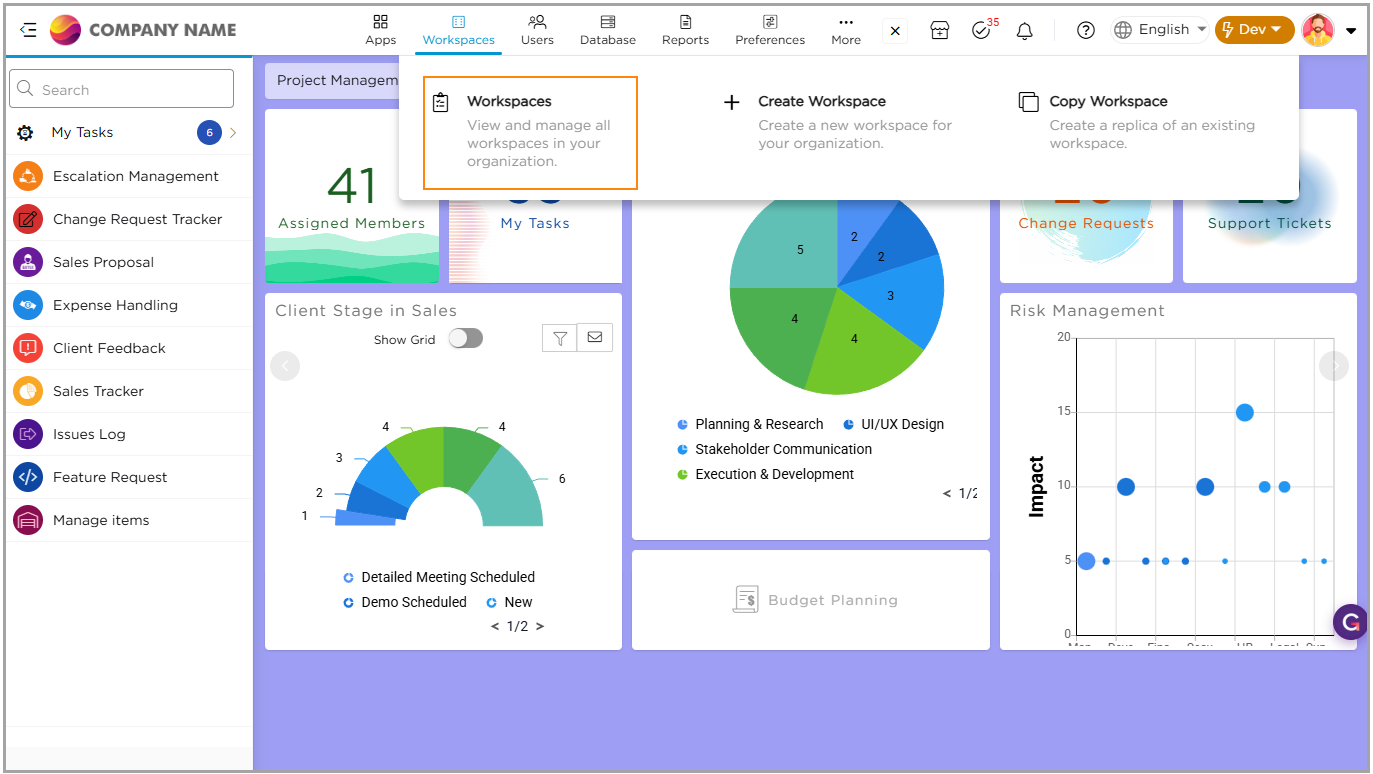
Task: Collapse the sidebar using the hamburger arrow icon
Action: (28, 30)
